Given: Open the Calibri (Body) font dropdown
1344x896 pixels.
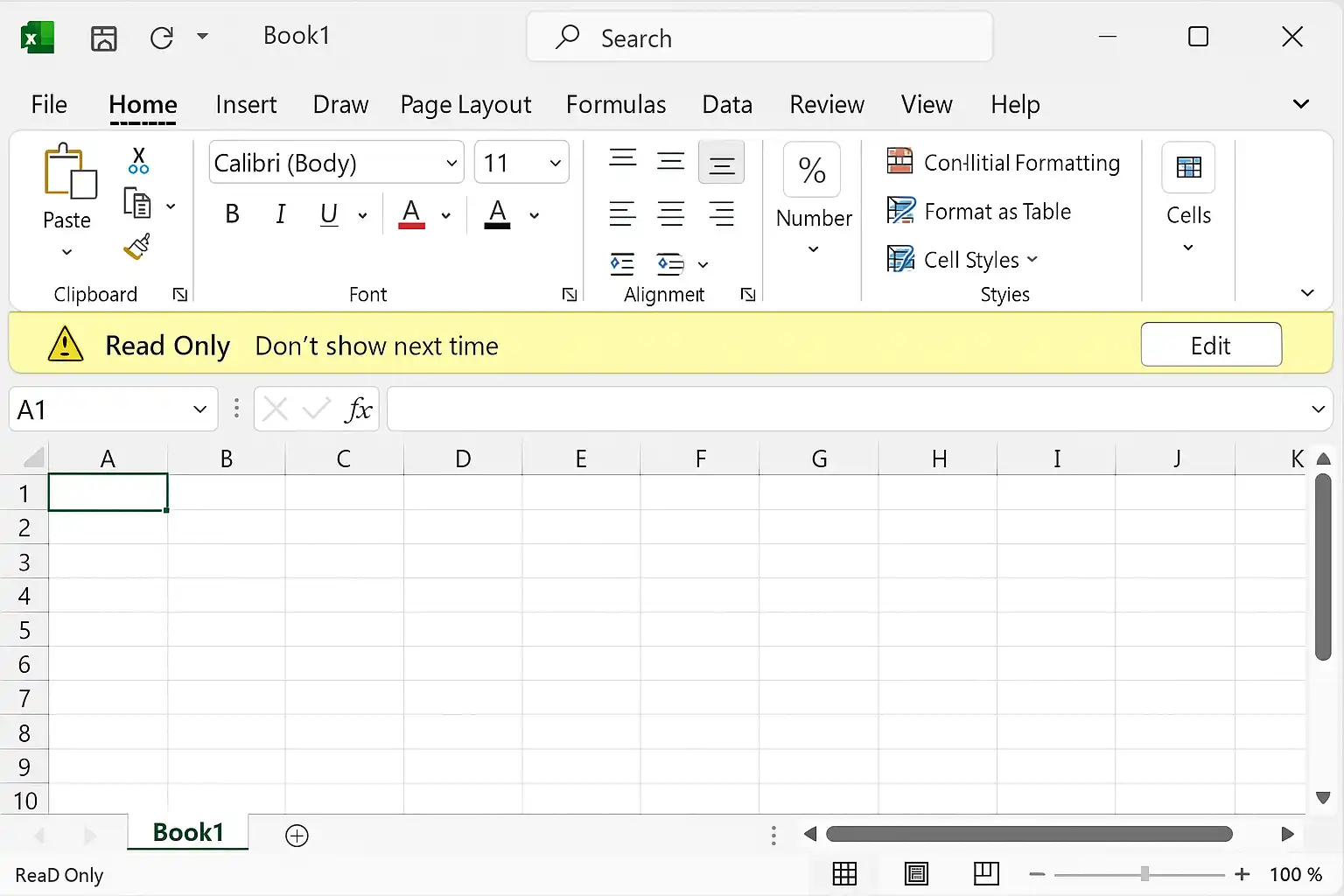Looking at the screenshot, I should click(337, 163).
